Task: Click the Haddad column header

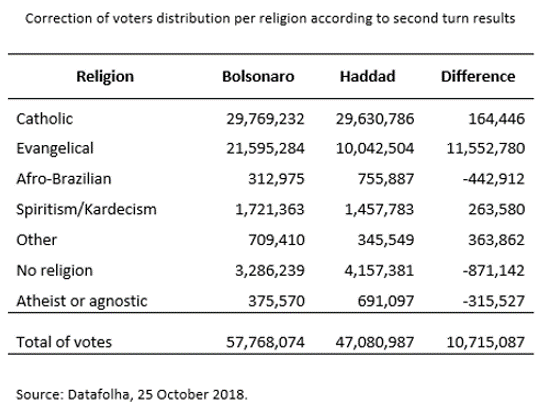Action: tap(367, 77)
